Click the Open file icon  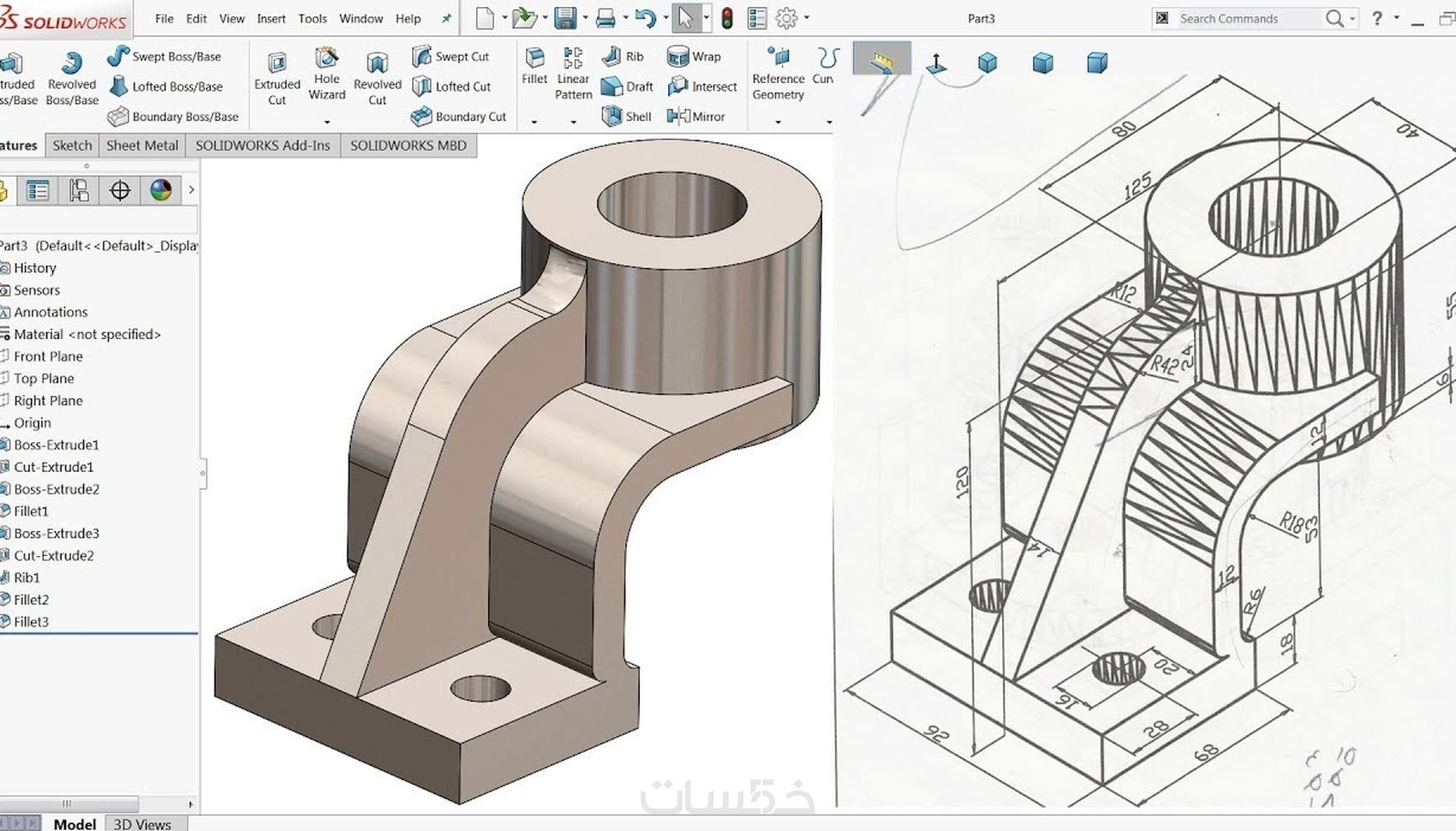tap(524, 18)
